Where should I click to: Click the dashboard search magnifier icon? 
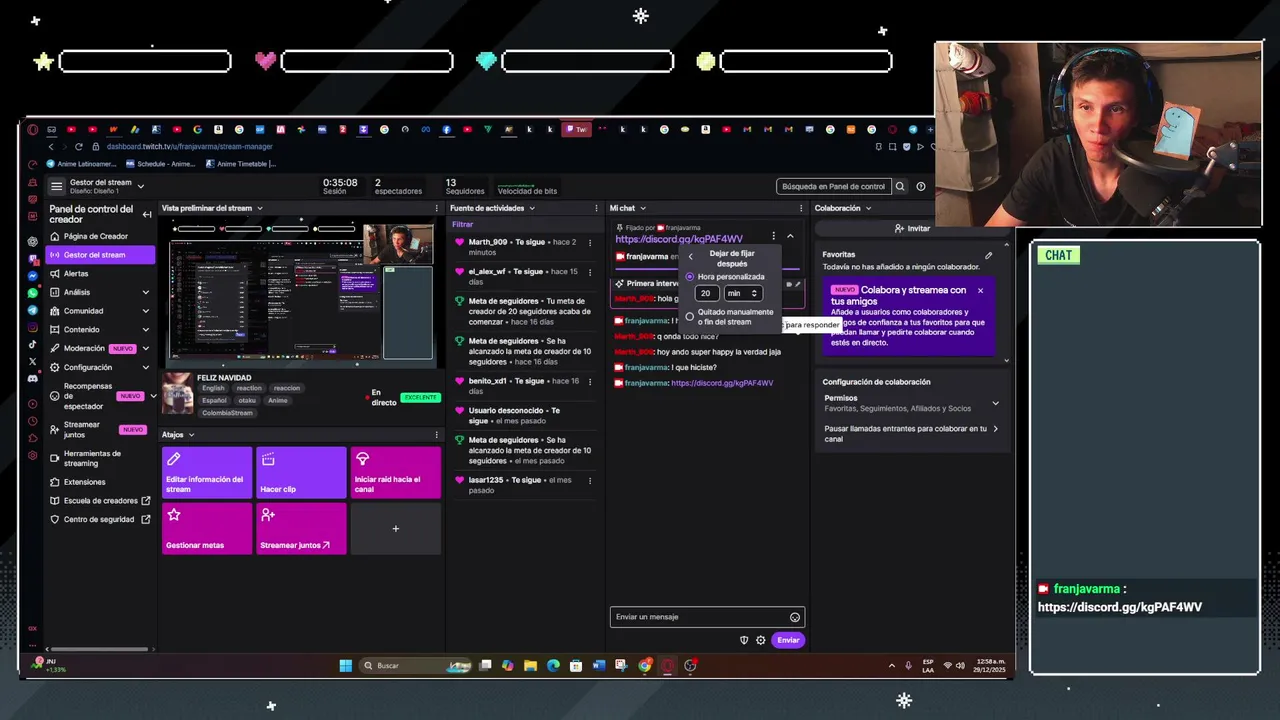tap(900, 186)
